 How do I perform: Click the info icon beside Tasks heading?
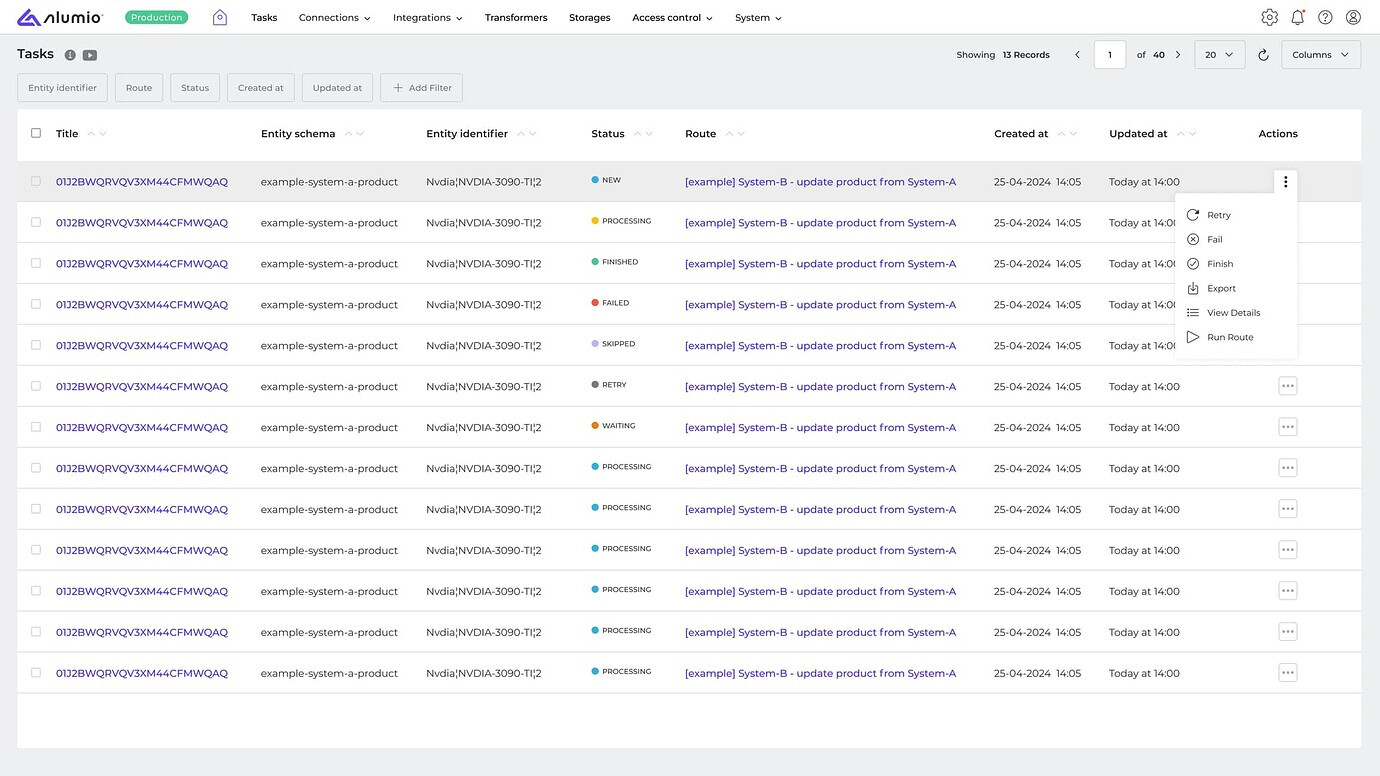coord(70,55)
